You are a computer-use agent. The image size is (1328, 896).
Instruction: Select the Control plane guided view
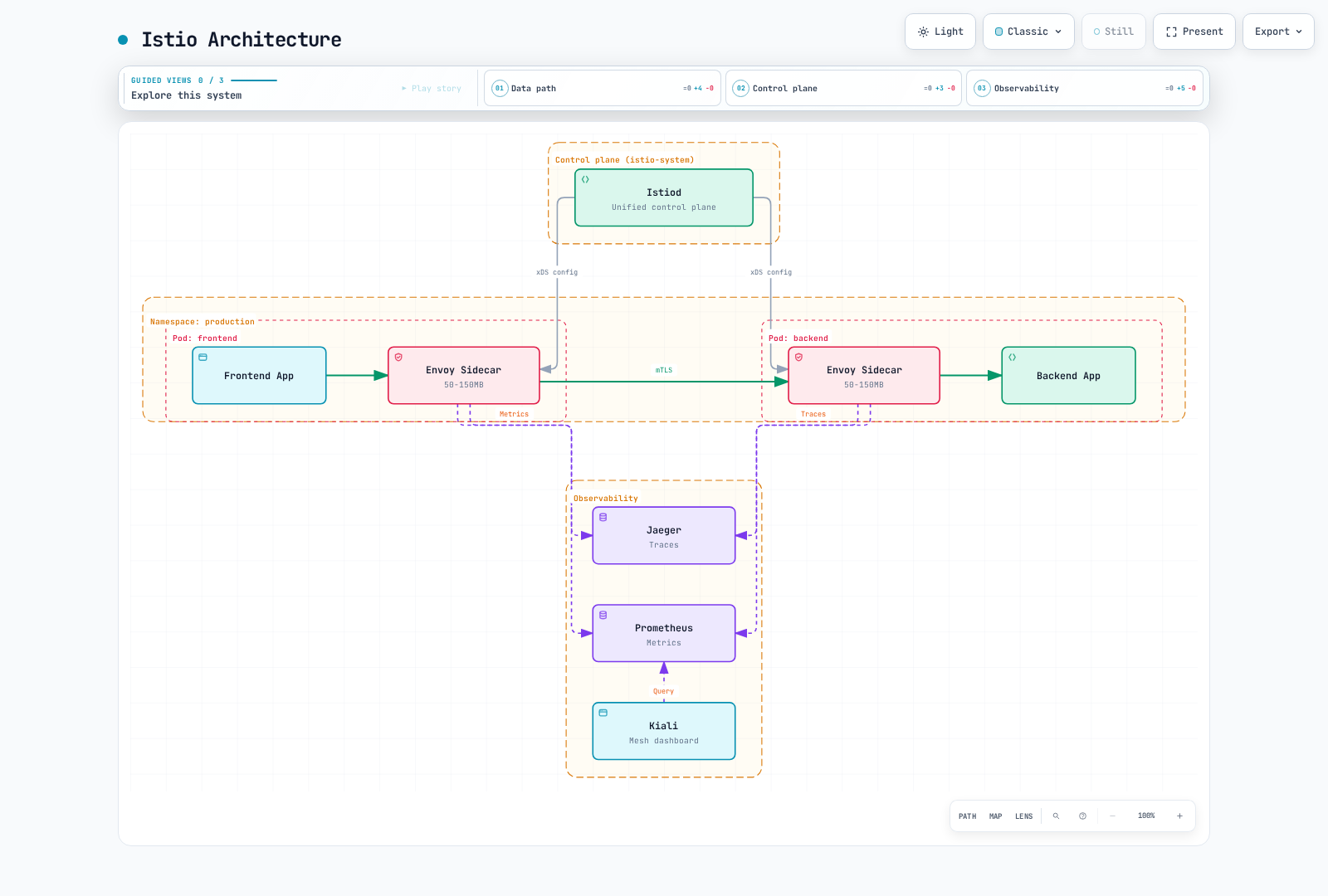click(x=843, y=88)
